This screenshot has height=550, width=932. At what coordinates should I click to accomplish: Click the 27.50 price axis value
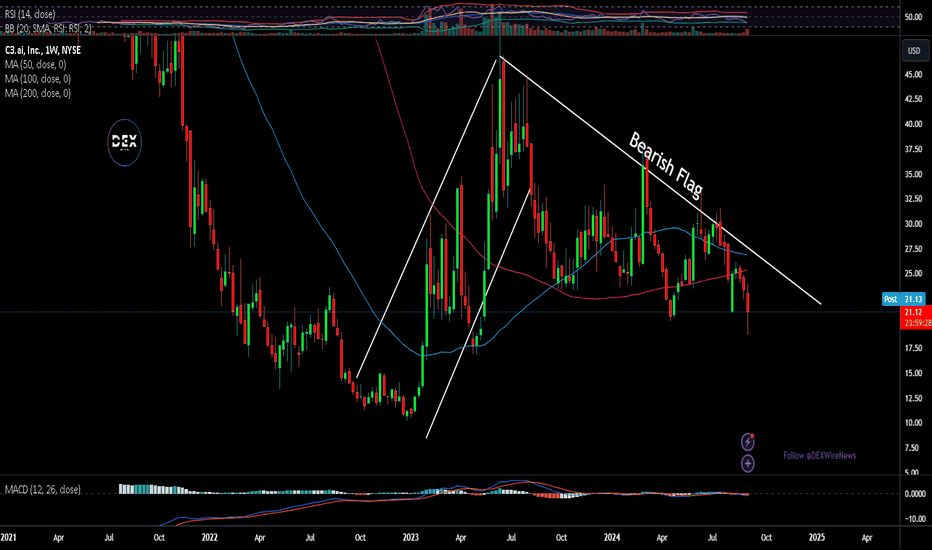(x=914, y=249)
